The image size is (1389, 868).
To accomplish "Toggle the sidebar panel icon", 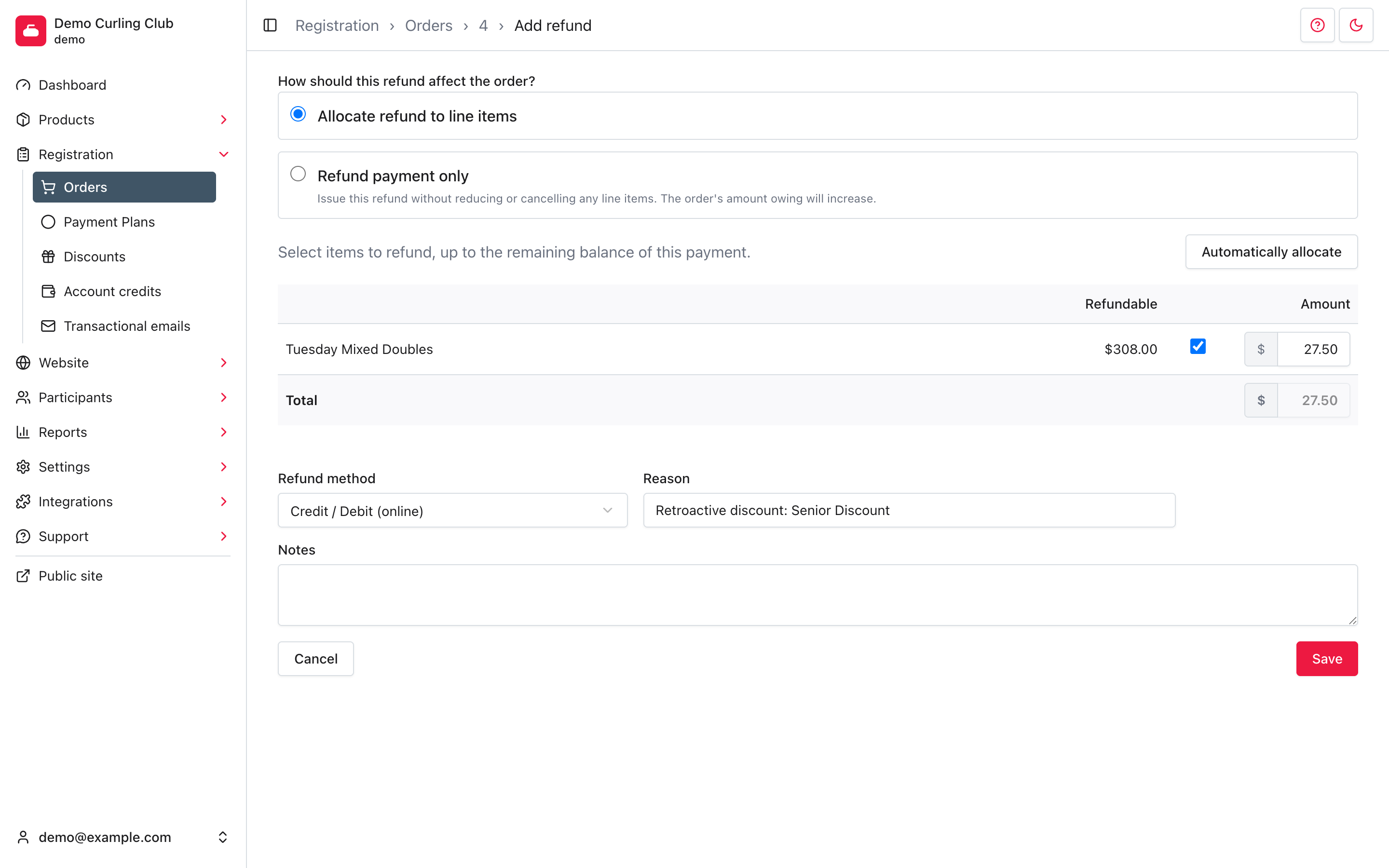I will (x=270, y=25).
